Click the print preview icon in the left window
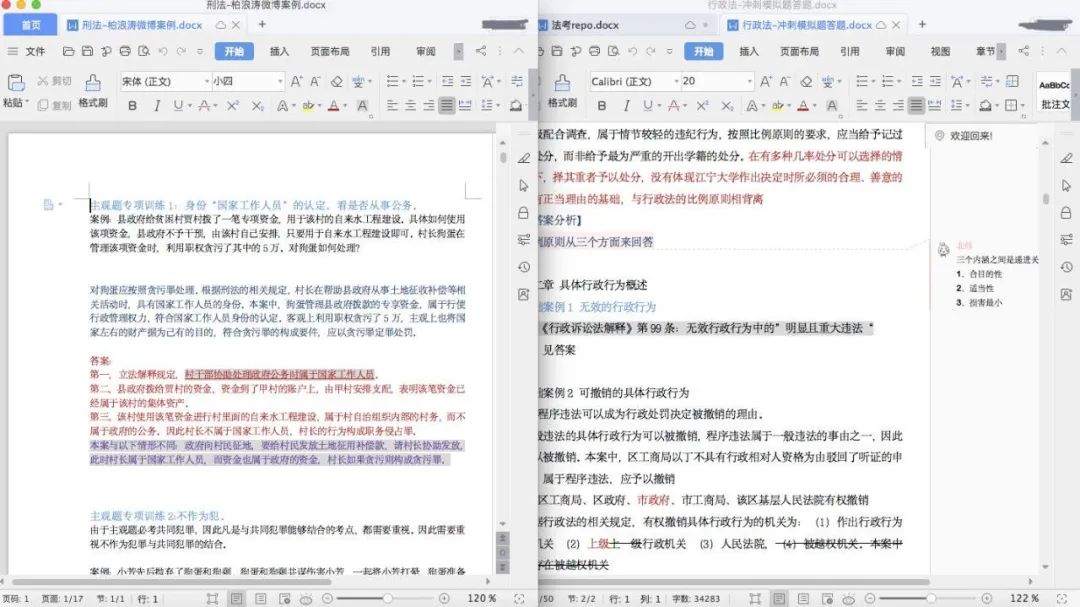Viewport: 1080px width, 607px height. 143,51
